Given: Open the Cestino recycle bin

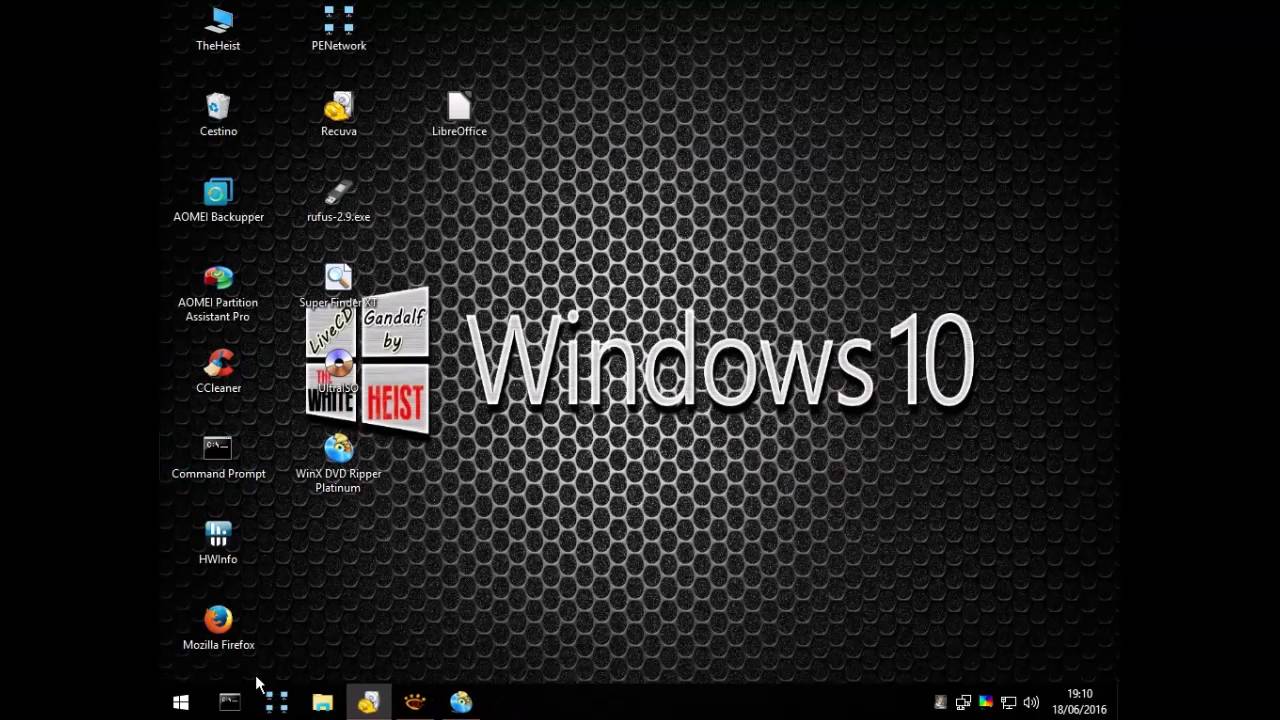Looking at the screenshot, I should [218, 114].
